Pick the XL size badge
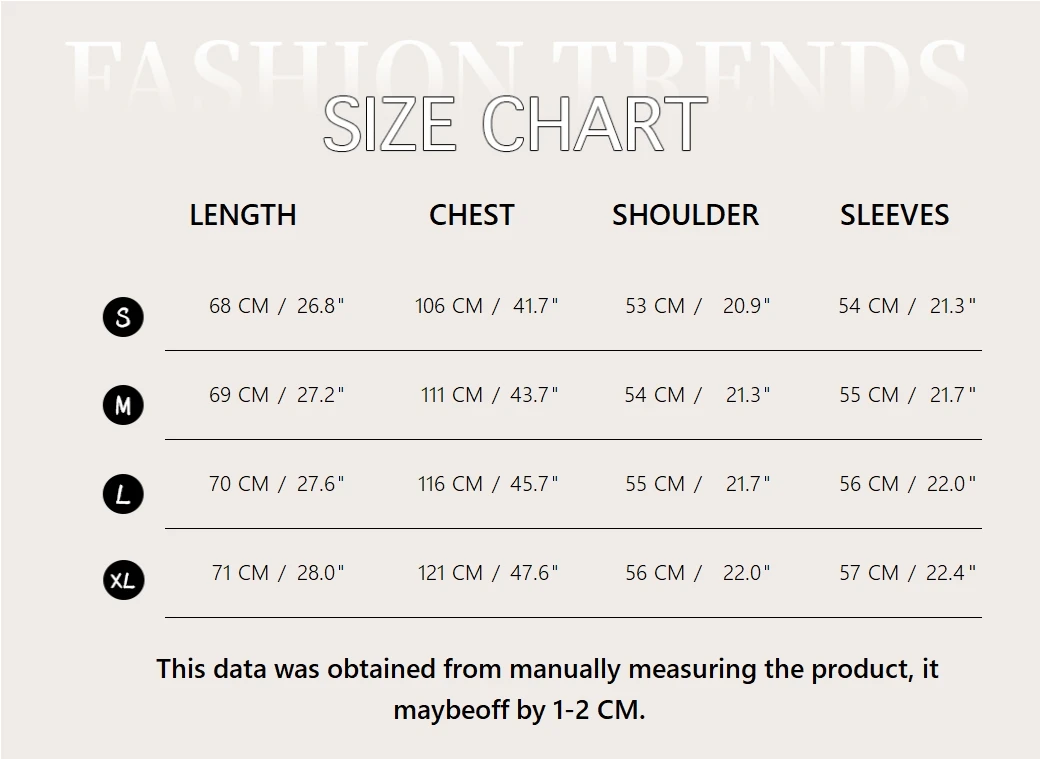 pos(123,580)
